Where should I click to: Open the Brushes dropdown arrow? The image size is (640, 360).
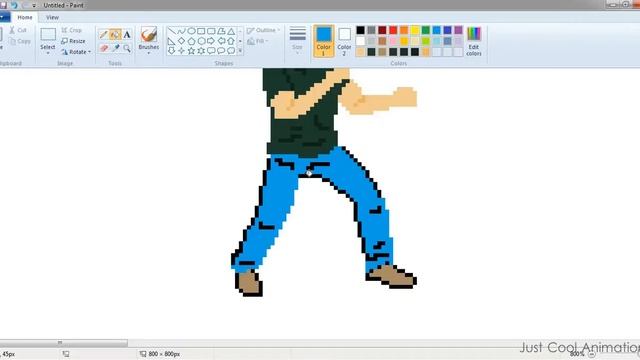point(149,53)
